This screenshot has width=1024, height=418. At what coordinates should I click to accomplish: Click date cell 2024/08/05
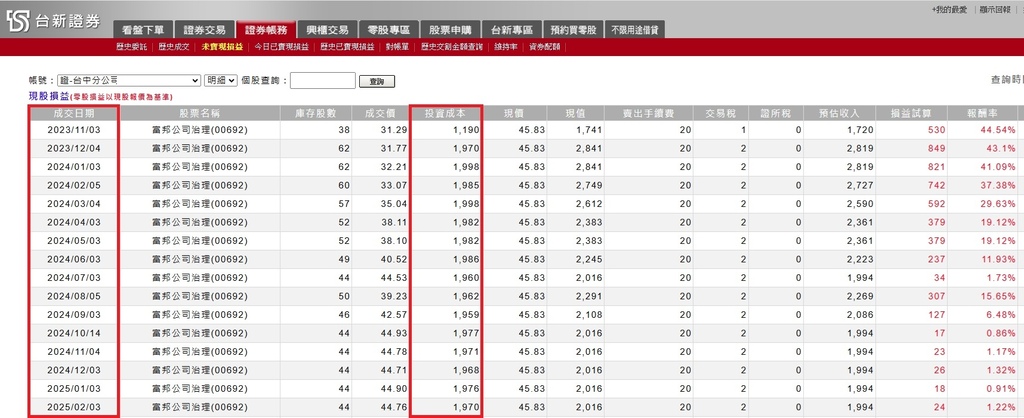point(74,296)
